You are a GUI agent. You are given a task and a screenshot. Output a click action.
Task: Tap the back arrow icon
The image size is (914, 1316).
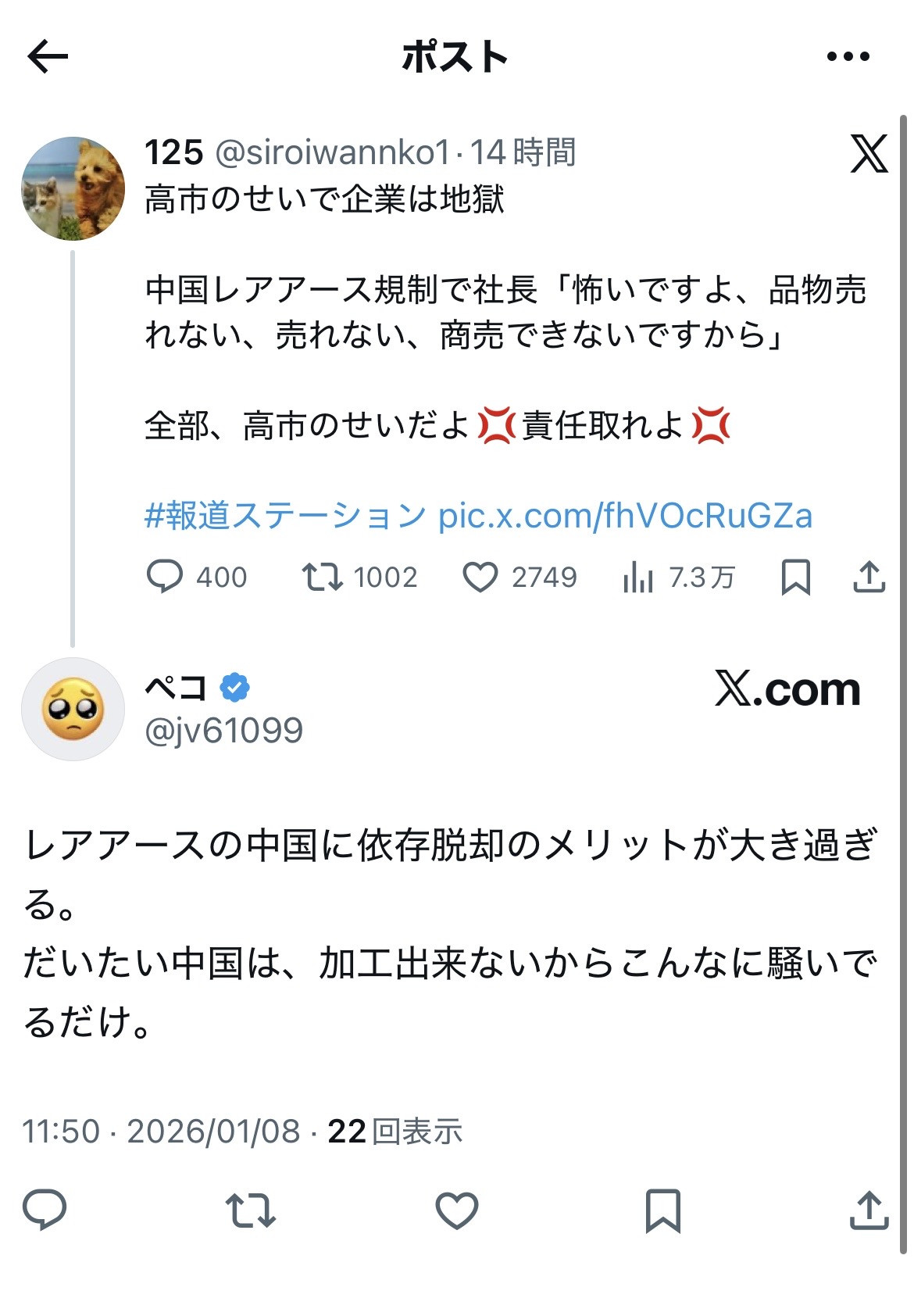point(48,56)
